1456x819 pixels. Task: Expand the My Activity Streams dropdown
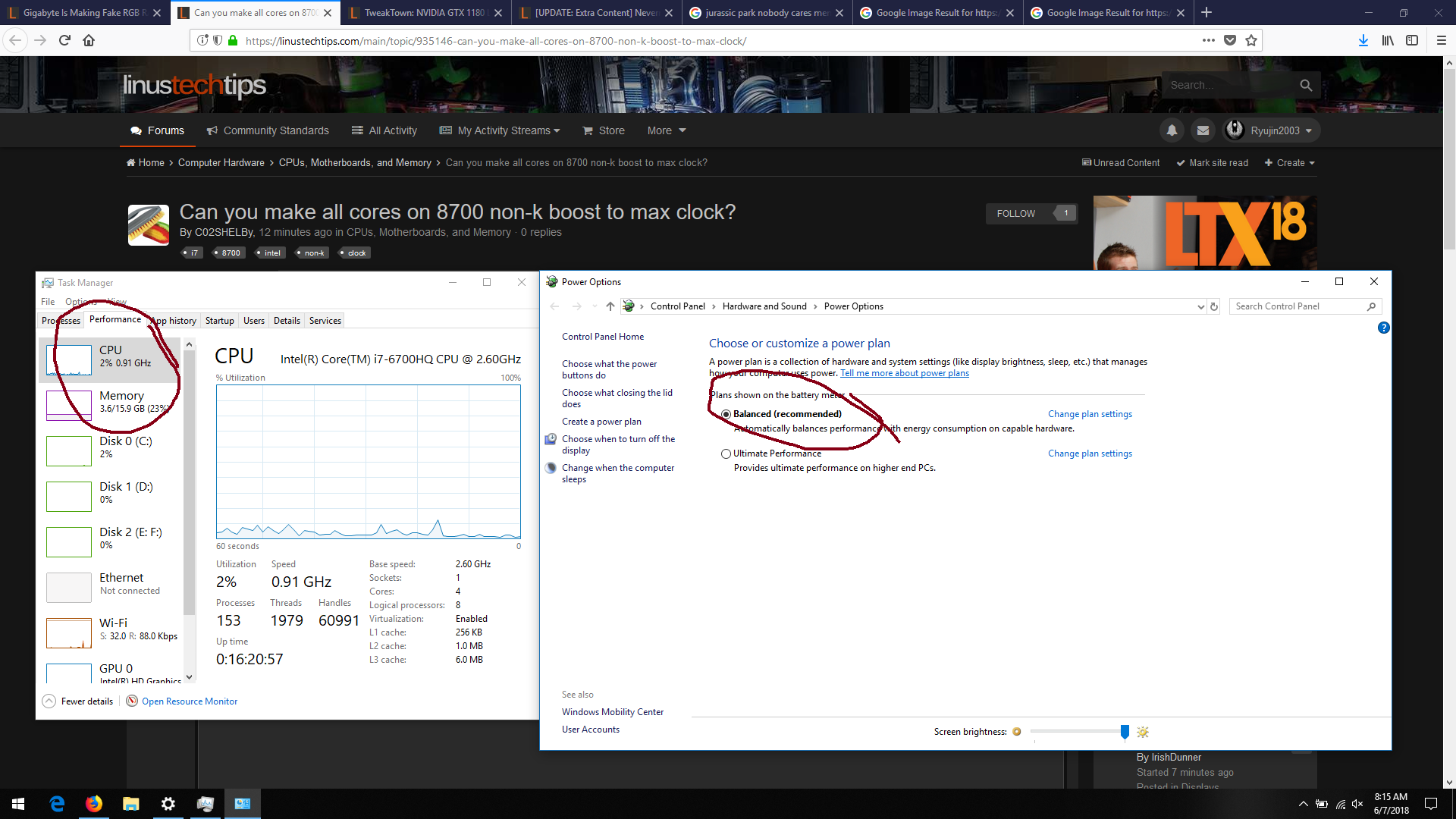tap(500, 130)
